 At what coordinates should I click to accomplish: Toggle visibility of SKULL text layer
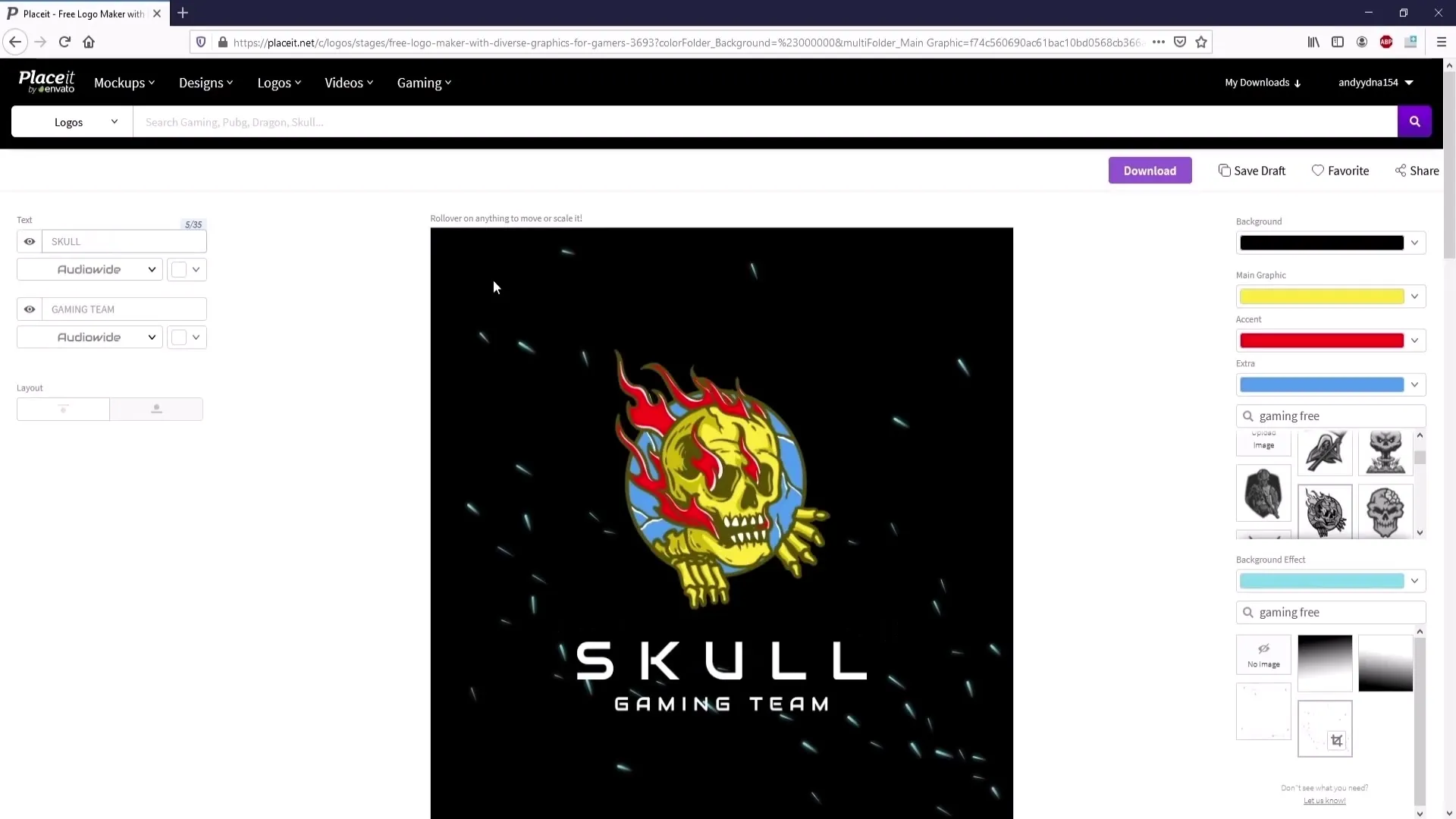30,241
